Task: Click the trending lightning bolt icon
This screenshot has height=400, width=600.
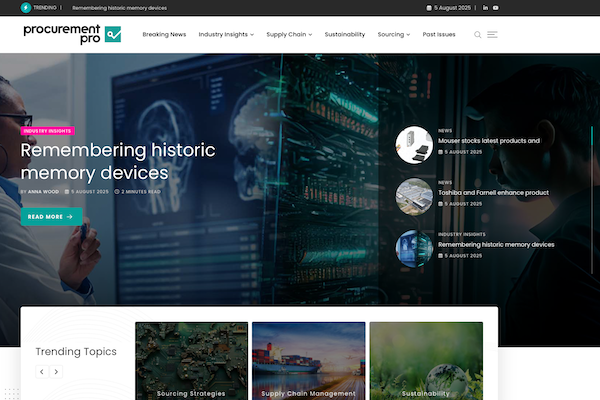Action: click(26, 8)
